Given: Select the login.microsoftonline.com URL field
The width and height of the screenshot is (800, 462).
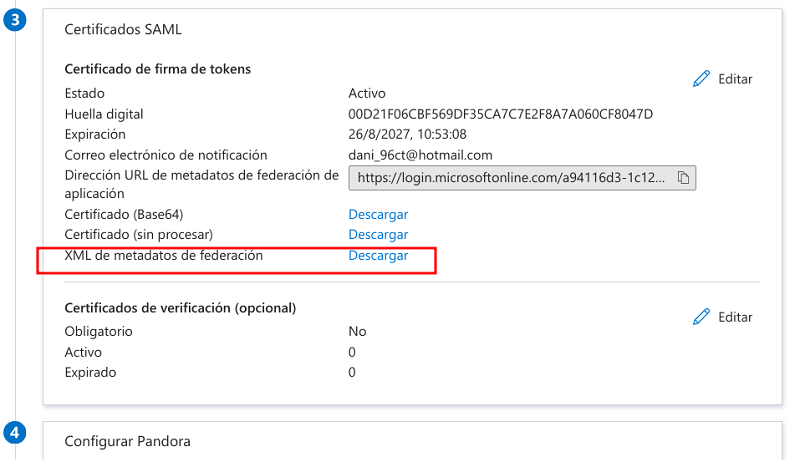Looking at the screenshot, I should 522,178.
